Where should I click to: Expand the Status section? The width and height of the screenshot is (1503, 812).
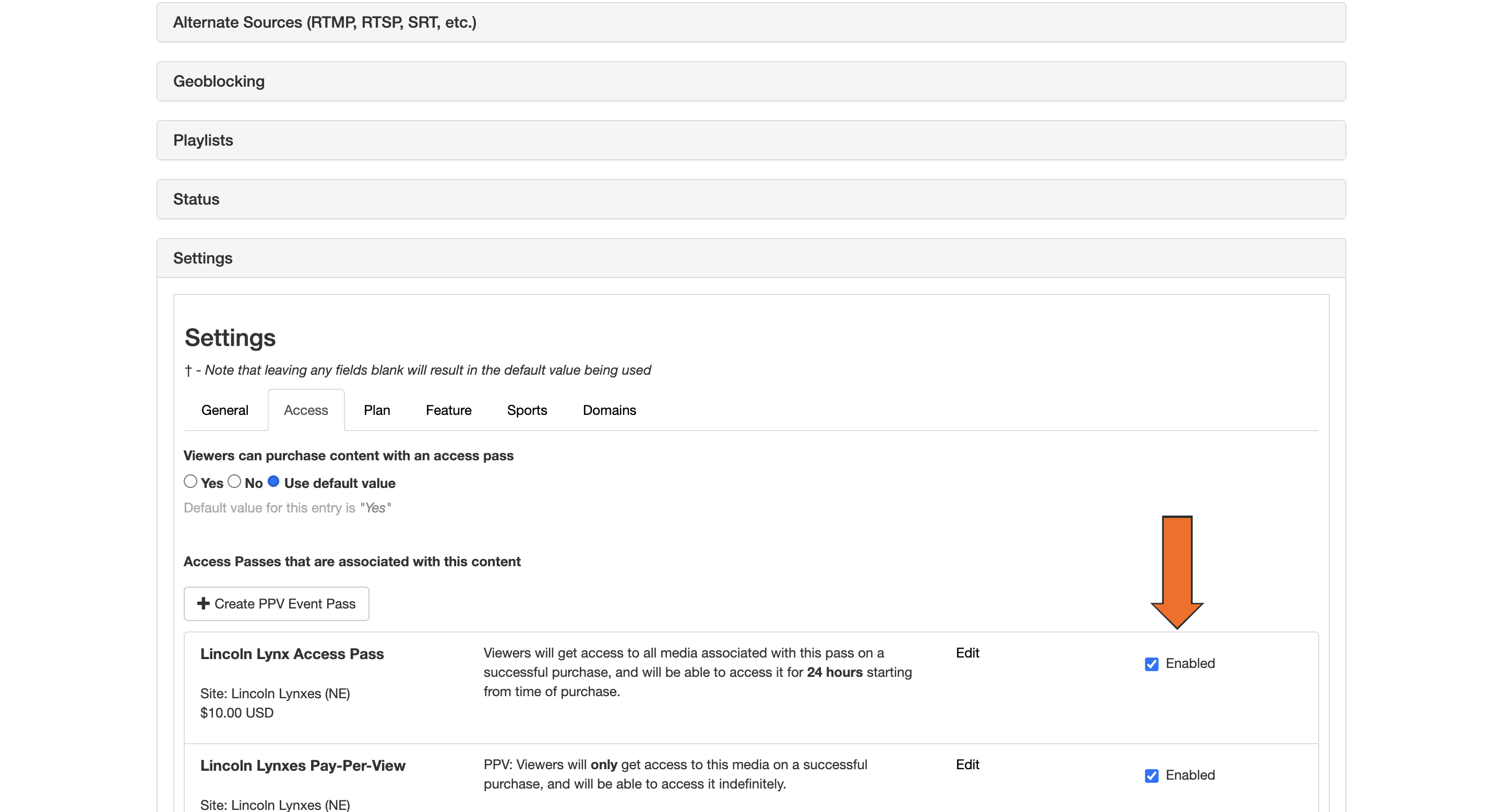(x=751, y=199)
